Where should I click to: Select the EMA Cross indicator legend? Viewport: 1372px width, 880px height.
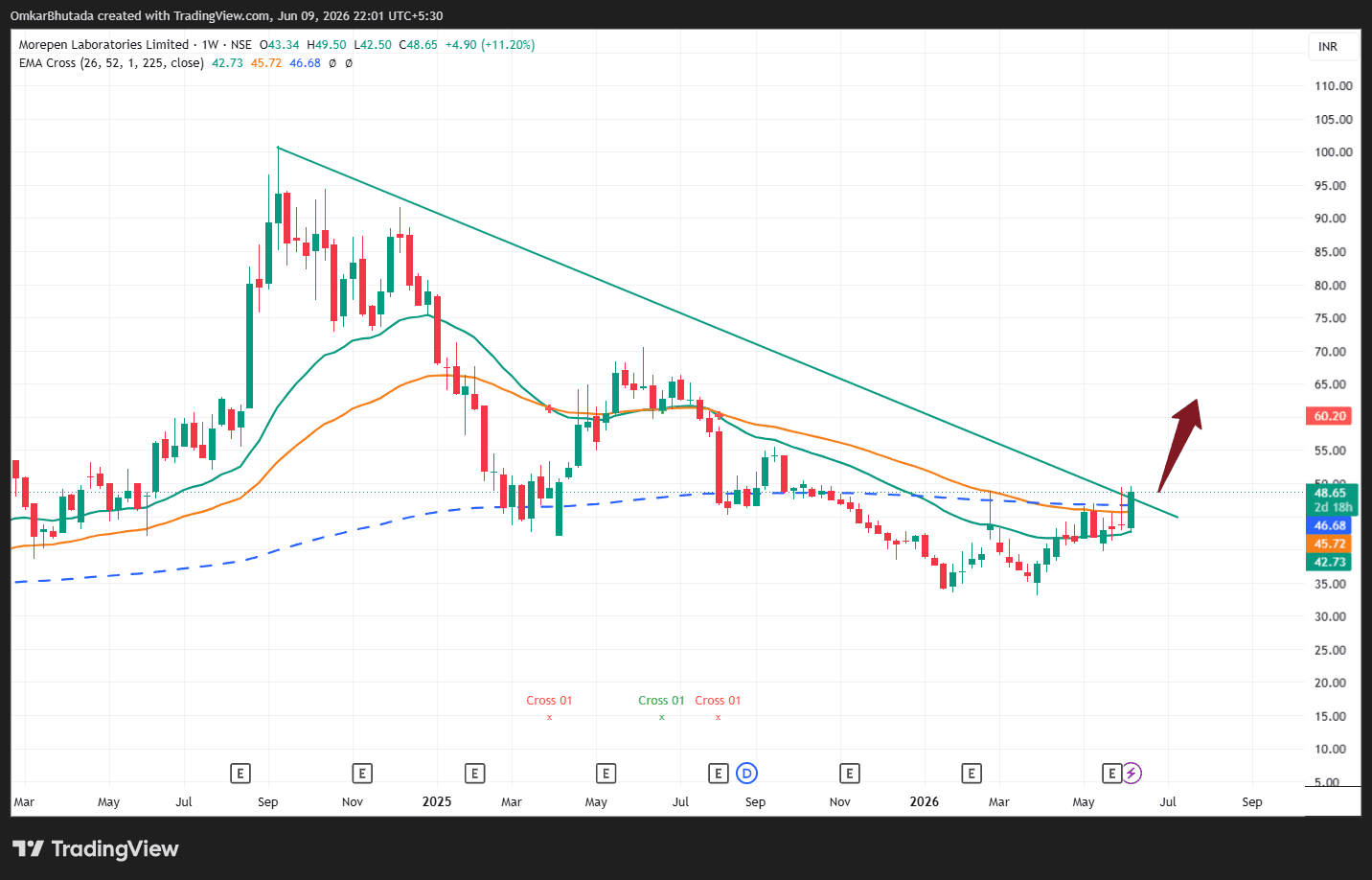tap(111, 63)
